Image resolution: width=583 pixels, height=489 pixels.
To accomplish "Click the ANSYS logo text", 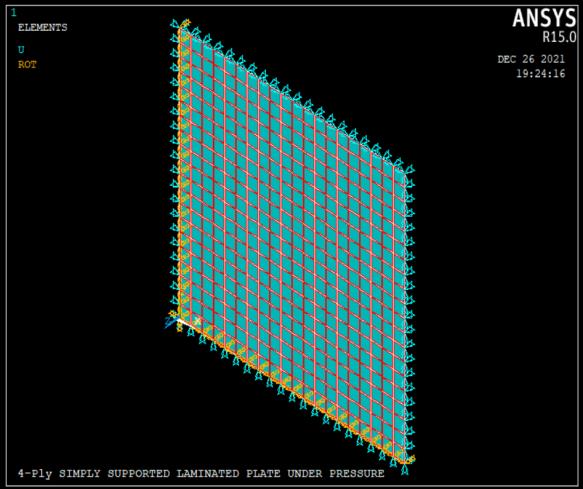I will coord(544,18).
